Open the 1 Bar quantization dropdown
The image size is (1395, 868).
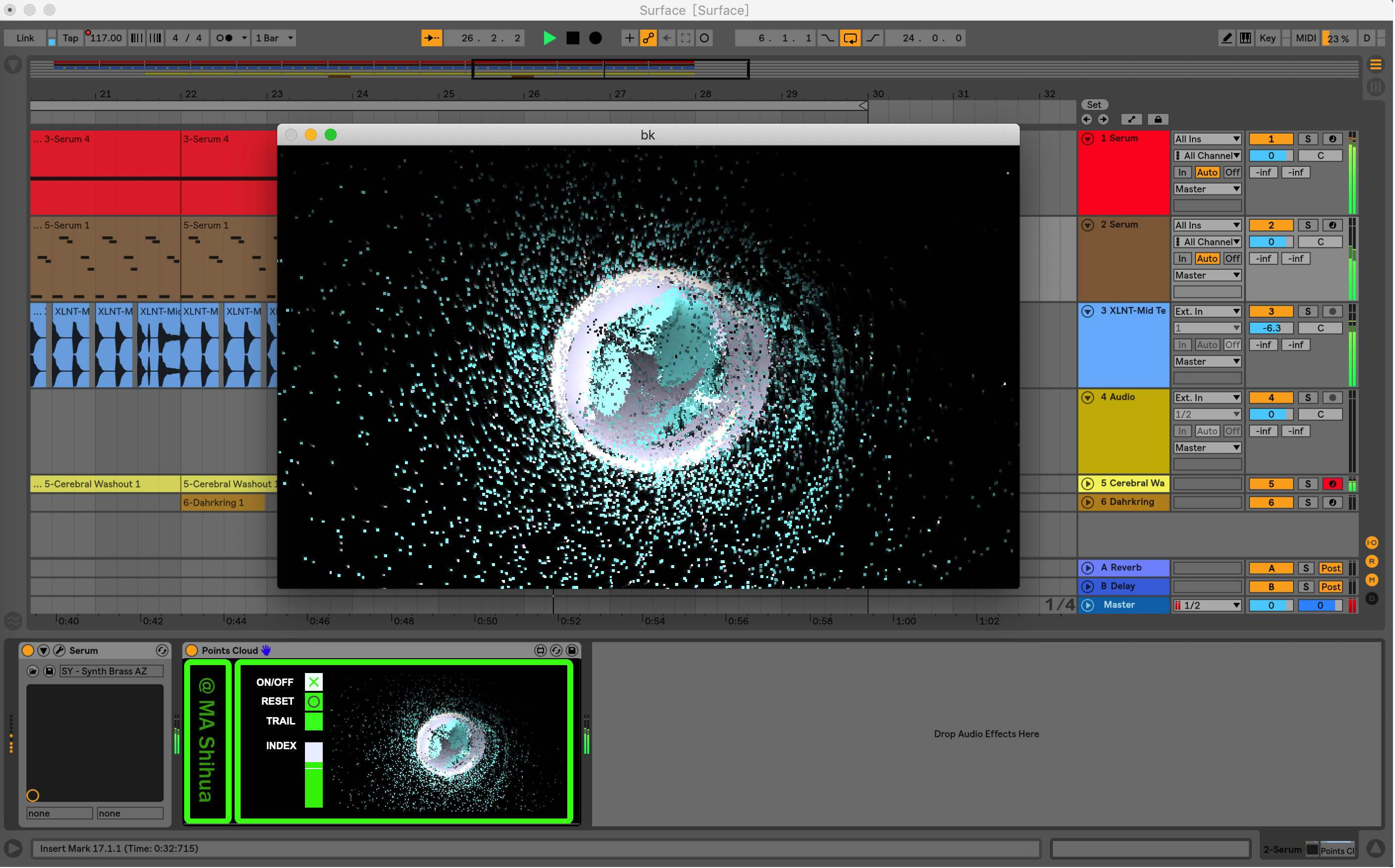274,38
